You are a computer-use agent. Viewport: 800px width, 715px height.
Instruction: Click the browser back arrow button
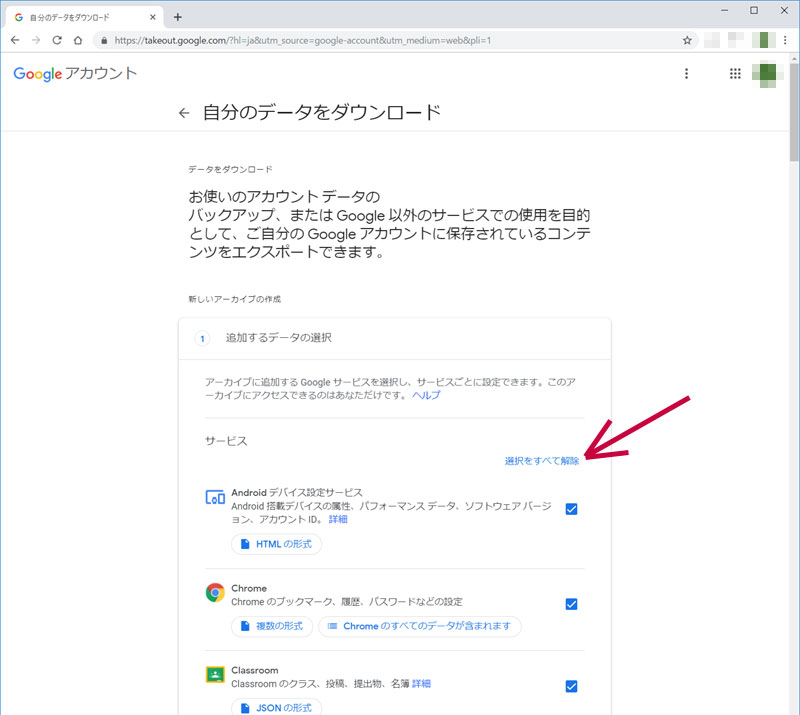(x=15, y=40)
